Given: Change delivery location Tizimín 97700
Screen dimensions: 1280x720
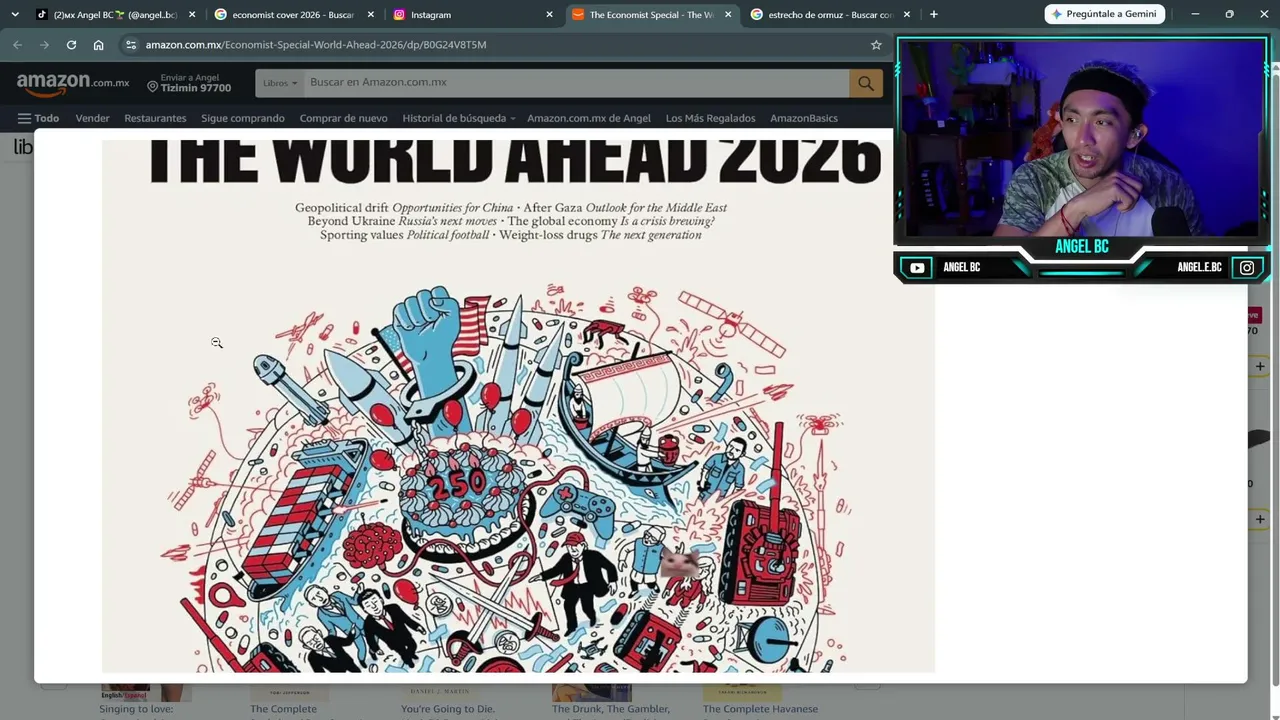Looking at the screenshot, I should [189, 84].
